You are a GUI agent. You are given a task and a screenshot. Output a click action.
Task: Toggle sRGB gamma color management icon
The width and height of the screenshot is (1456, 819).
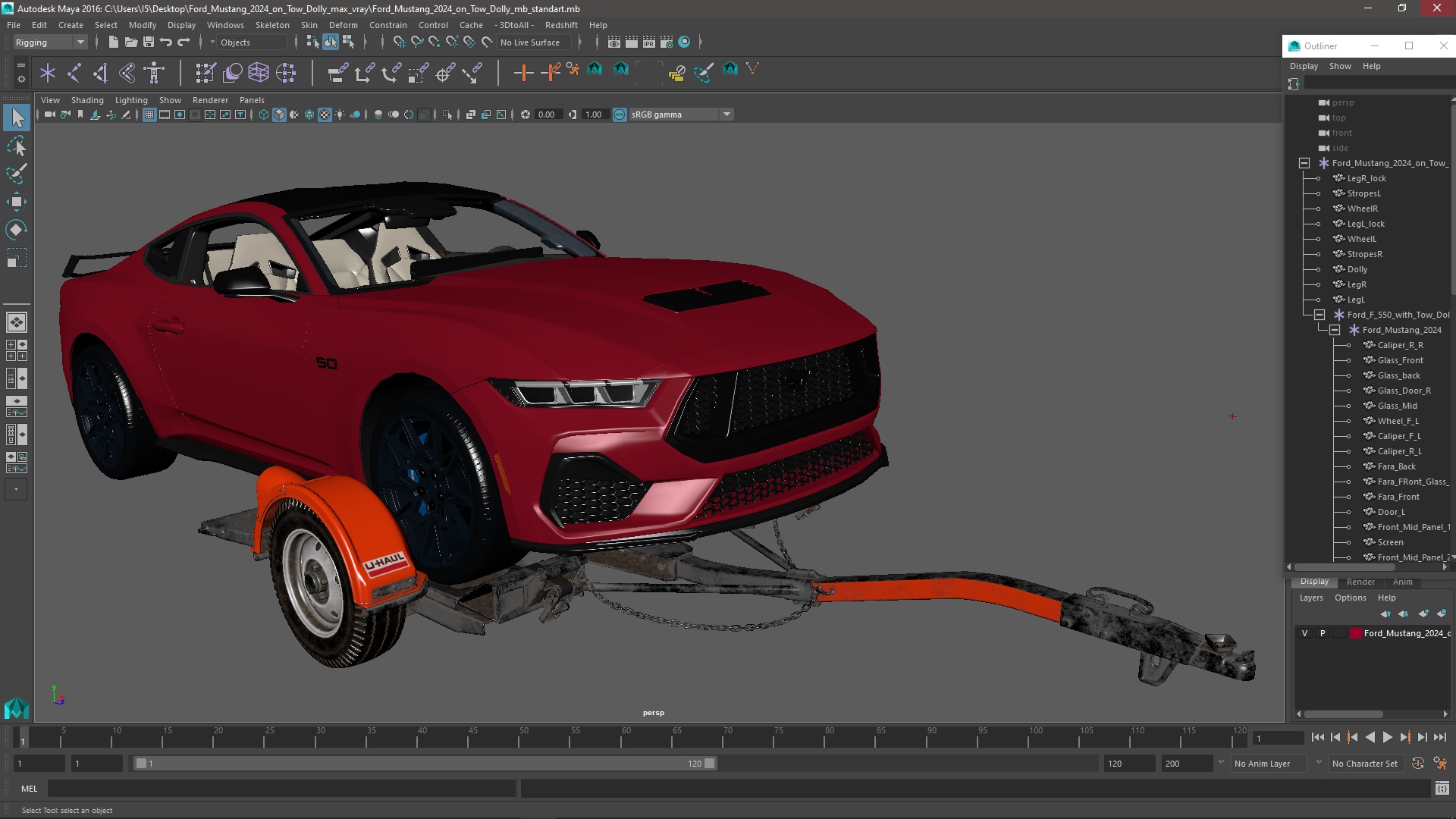(x=620, y=115)
